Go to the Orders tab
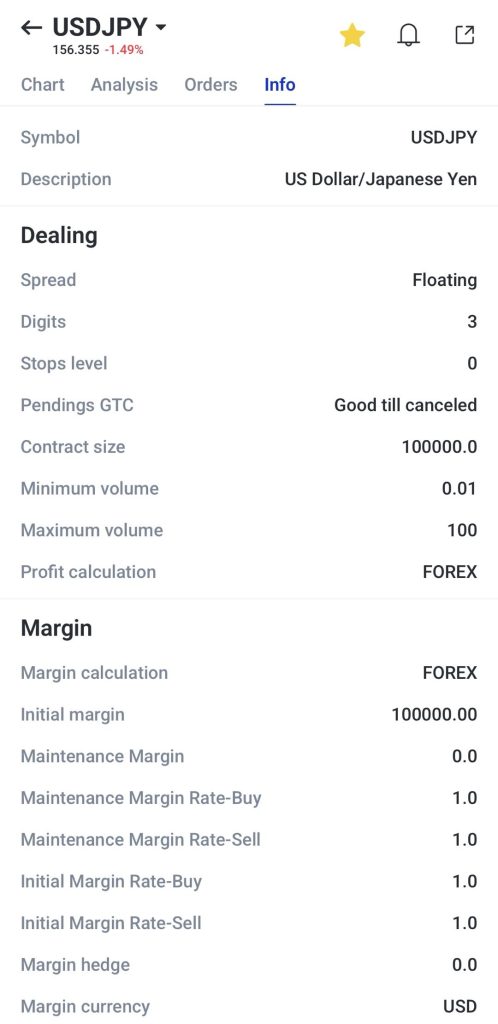This screenshot has height=1024, width=498. tap(211, 85)
